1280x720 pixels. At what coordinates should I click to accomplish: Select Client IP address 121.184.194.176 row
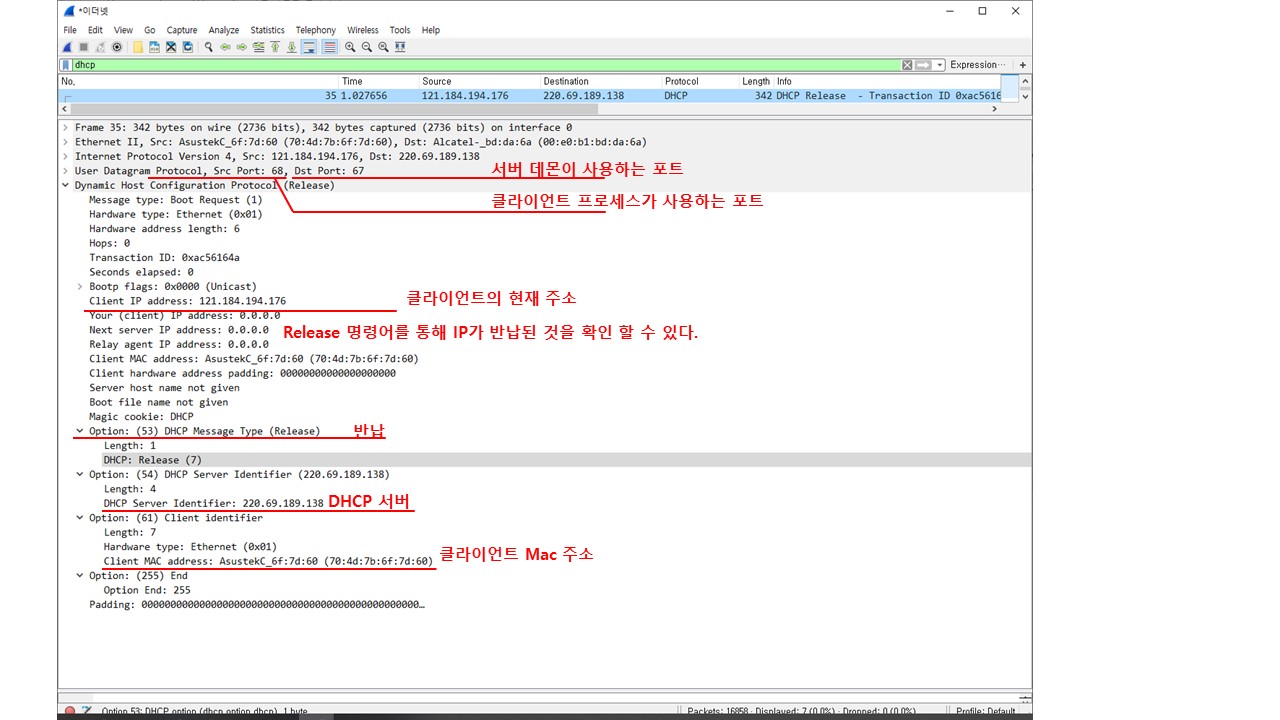point(187,301)
